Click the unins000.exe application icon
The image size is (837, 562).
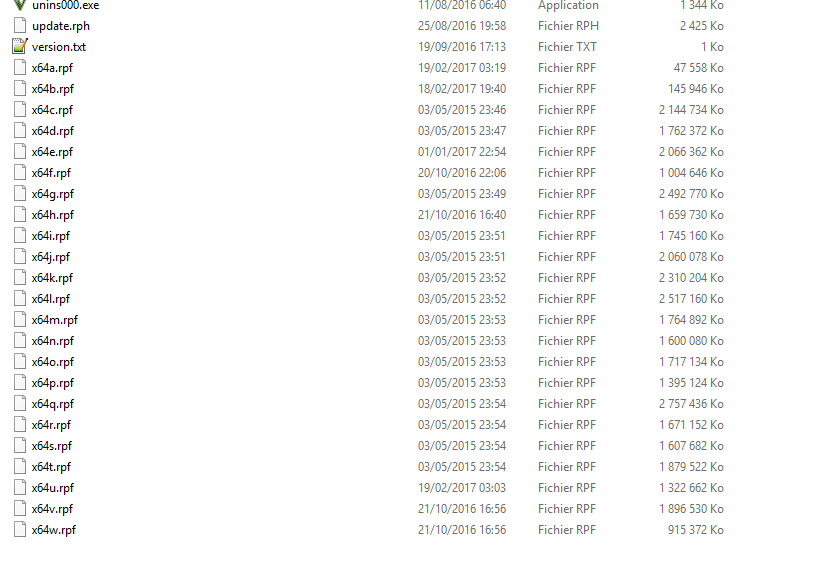(x=20, y=5)
